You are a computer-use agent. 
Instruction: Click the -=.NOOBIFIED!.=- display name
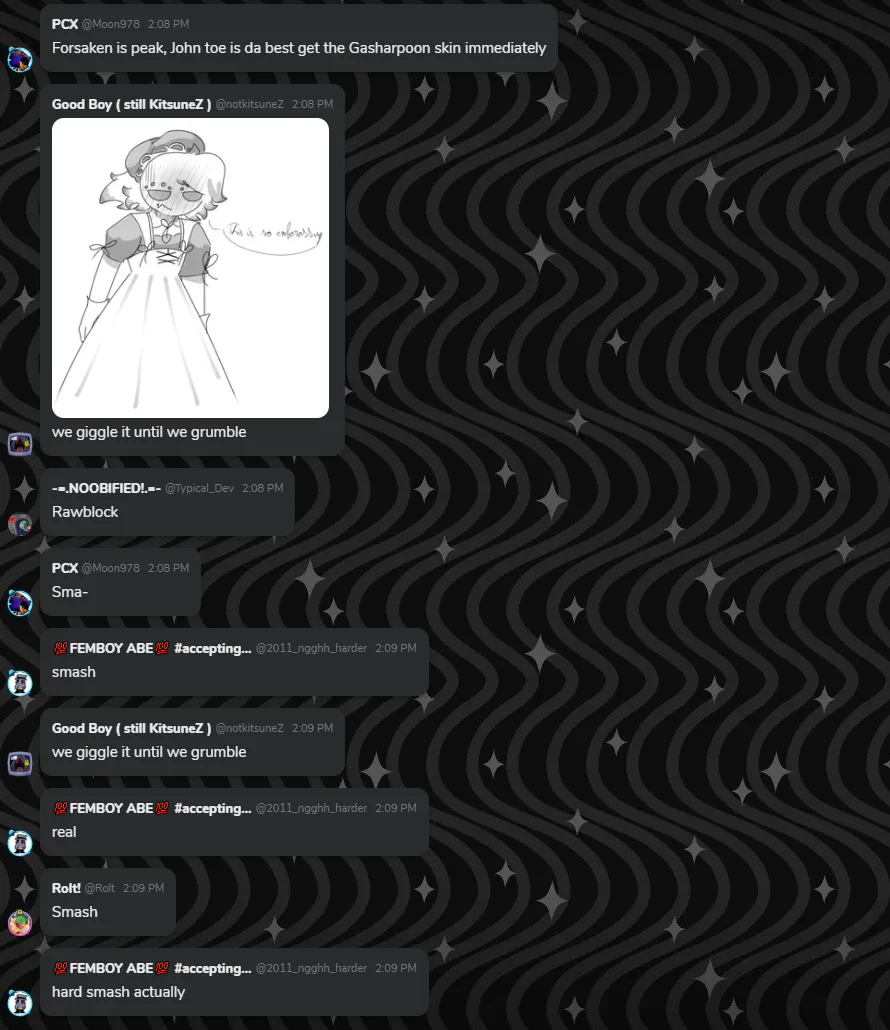[106, 488]
